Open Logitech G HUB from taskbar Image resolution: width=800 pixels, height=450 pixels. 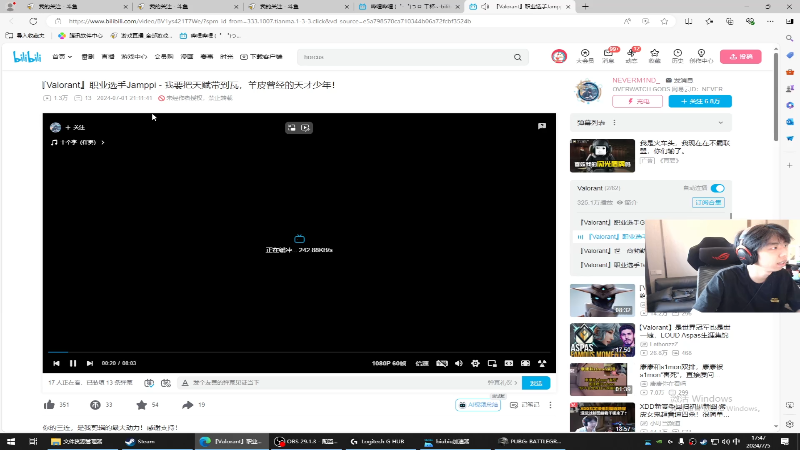(x=378, y=441)
